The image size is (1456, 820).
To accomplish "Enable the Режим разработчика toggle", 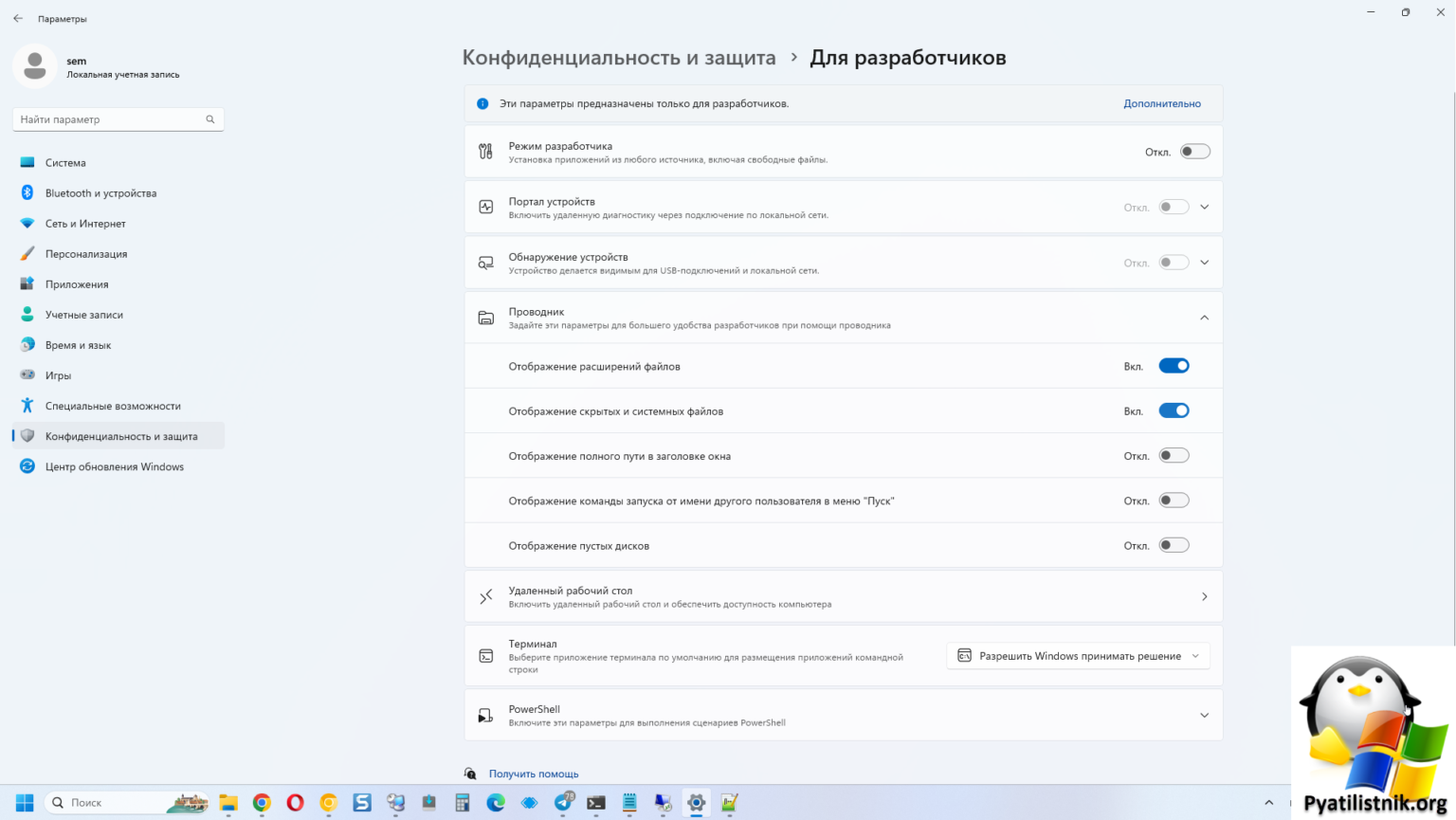I will pyautogui.click(x=1194, y=152).
